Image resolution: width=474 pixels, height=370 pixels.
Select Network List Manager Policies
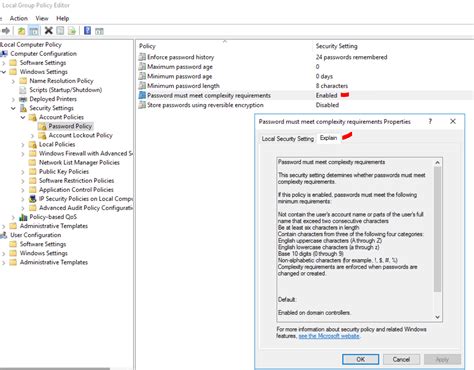click(x=79, y=163)
